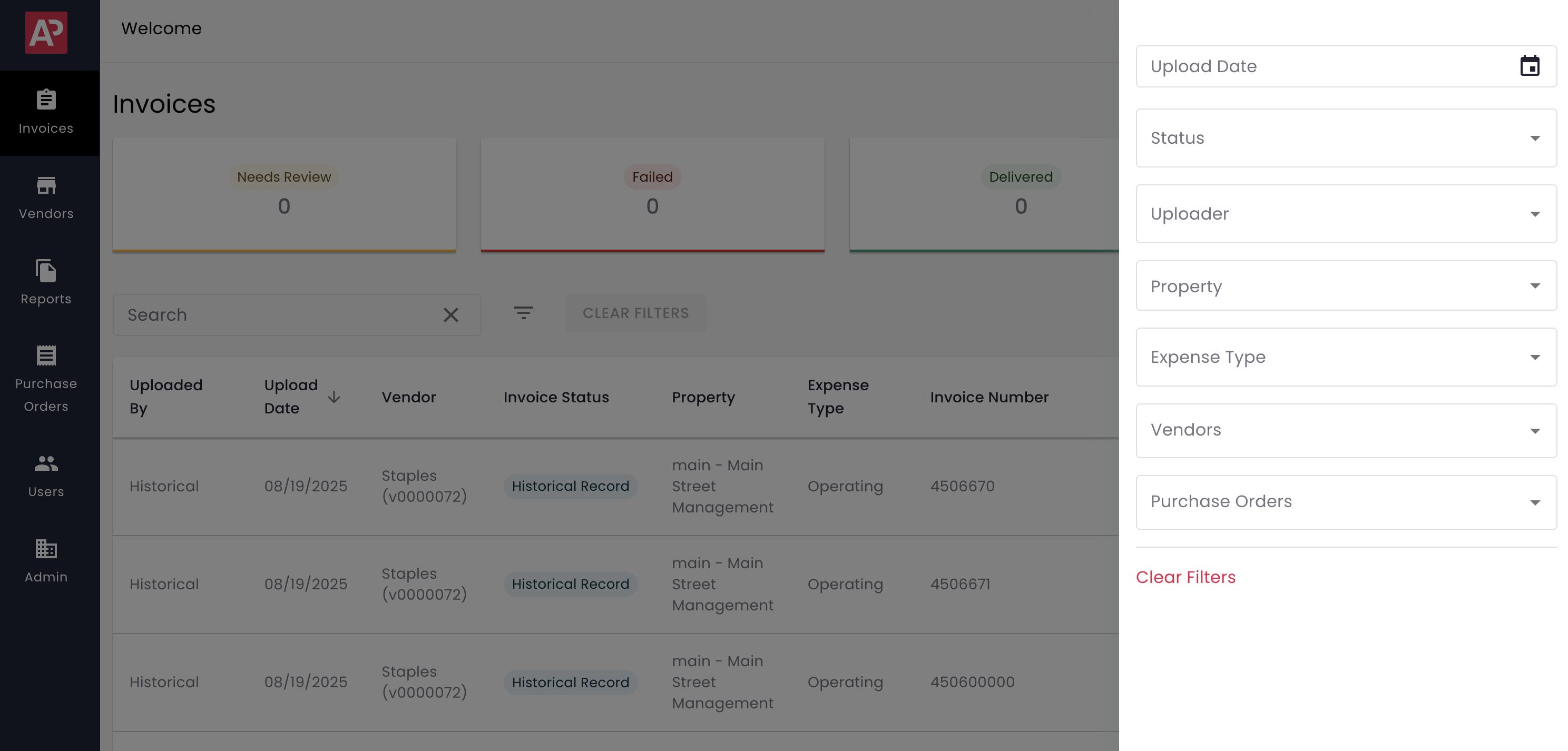1568x751 pixels.
Task: Sort by Property column header
Action: point(703,398)
